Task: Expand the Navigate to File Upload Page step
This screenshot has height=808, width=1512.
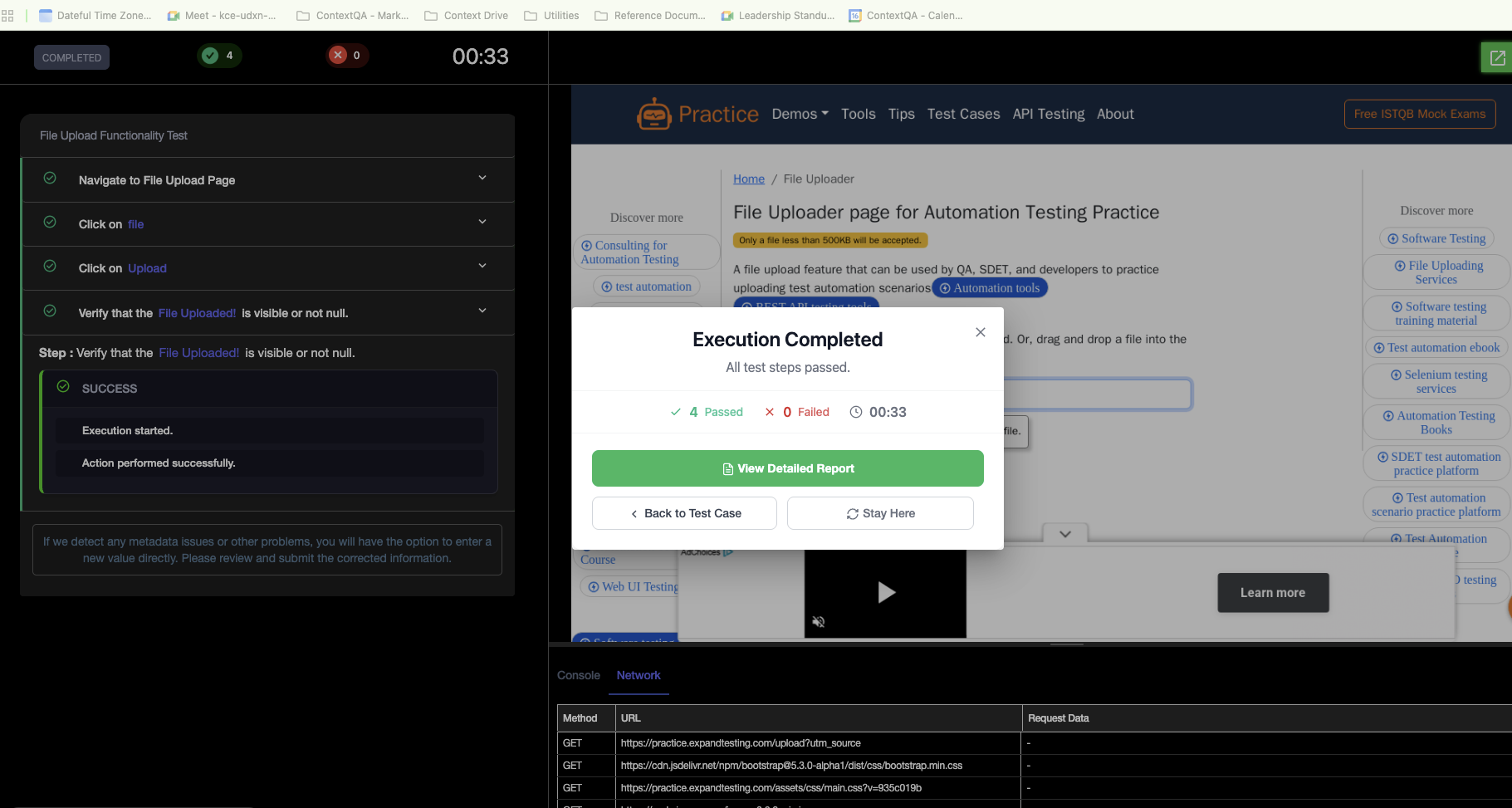Action: coord(482,179)
